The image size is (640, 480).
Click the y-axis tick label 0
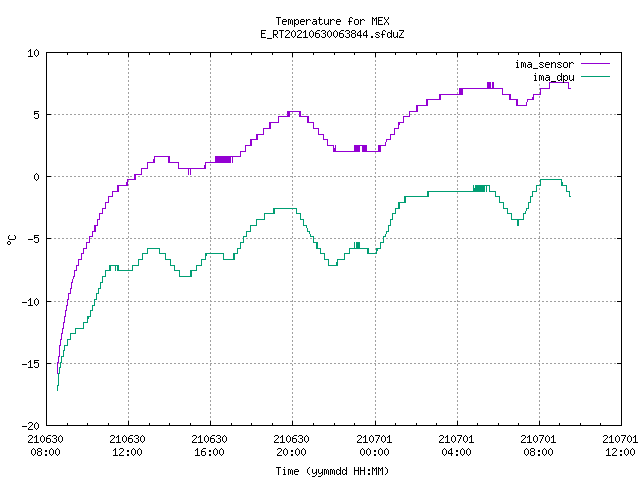[36, 177]
